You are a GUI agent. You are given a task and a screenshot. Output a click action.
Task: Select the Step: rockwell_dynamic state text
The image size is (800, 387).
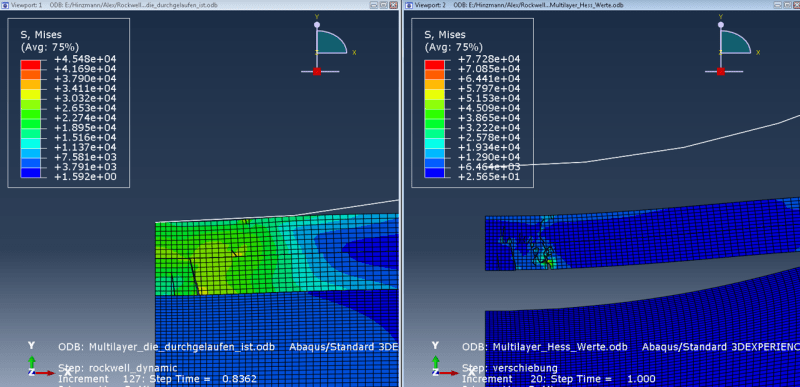[118, 368]
